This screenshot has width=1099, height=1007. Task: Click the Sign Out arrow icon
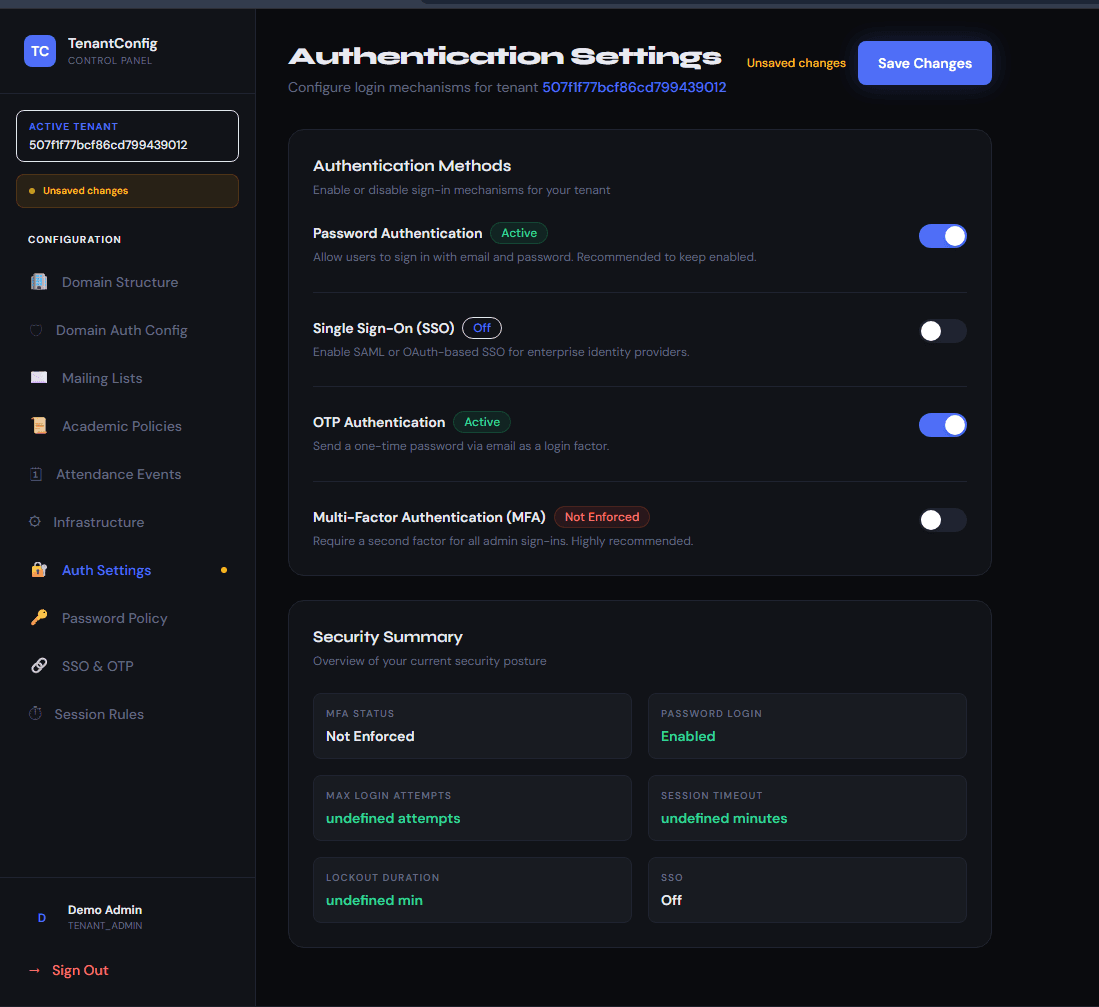pyautogui.click(x=34, y=971)
